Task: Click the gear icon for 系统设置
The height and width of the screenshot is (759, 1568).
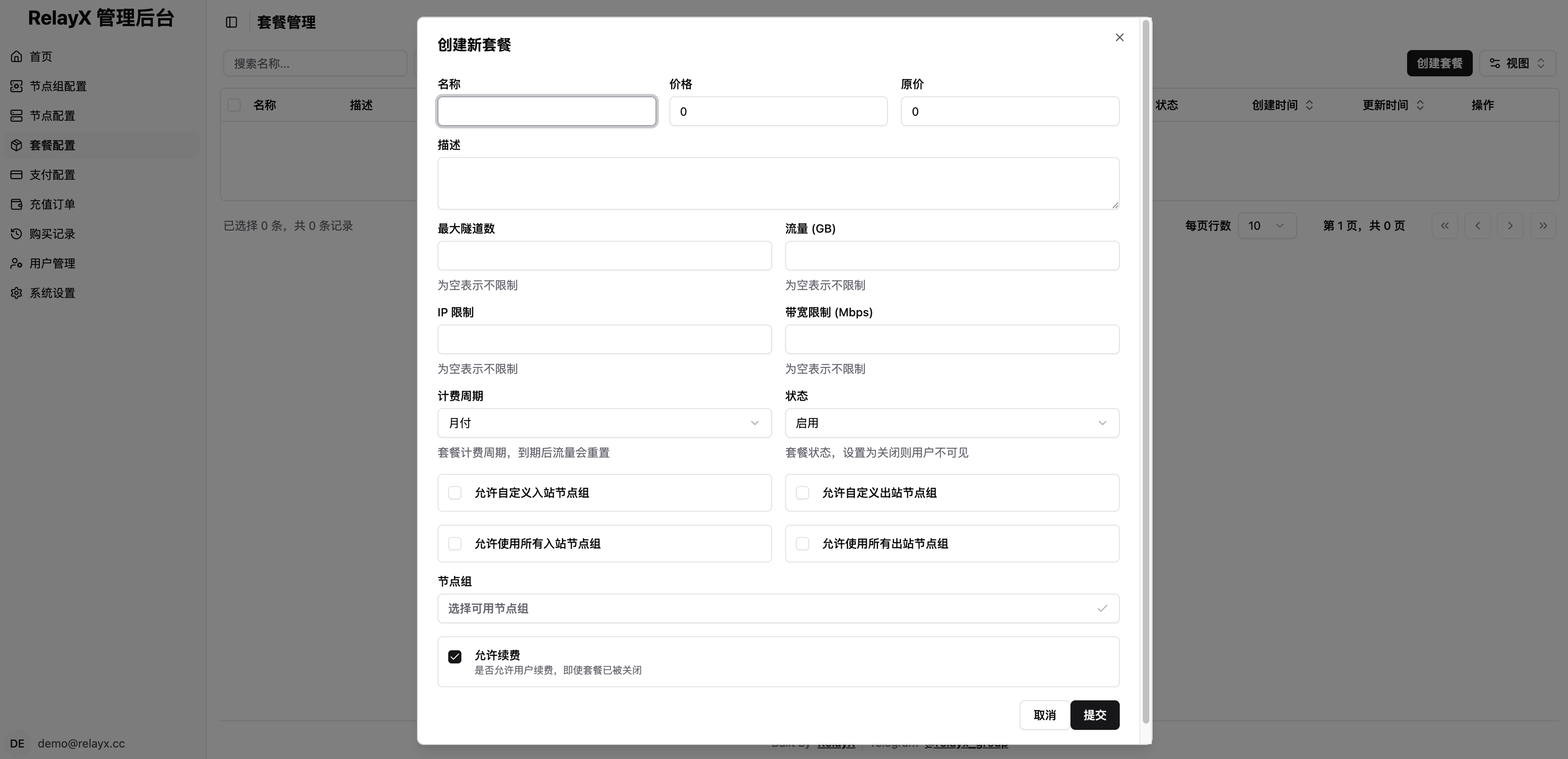Action: coord(16,293)
